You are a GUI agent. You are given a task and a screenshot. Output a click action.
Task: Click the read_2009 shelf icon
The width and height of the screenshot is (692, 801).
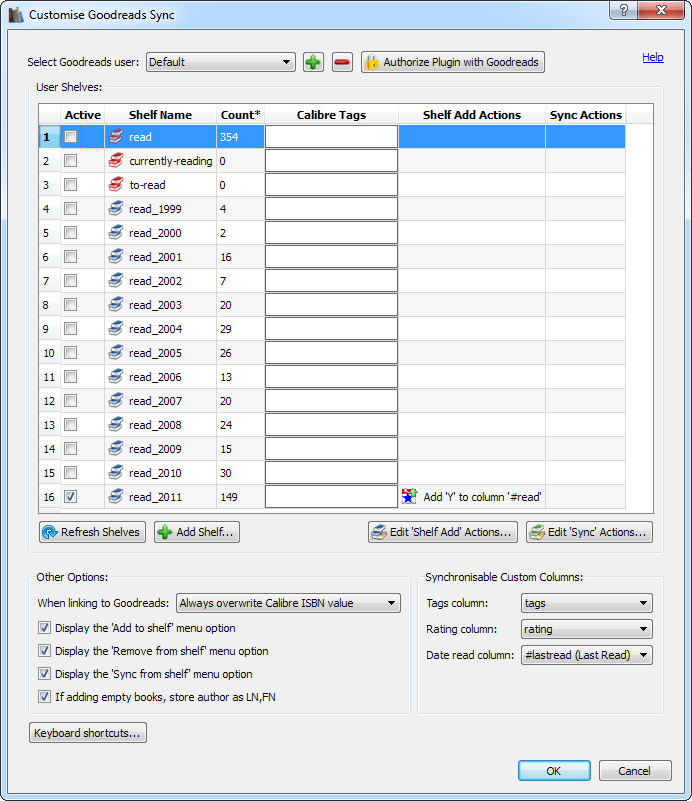click(x=116, y=449)
